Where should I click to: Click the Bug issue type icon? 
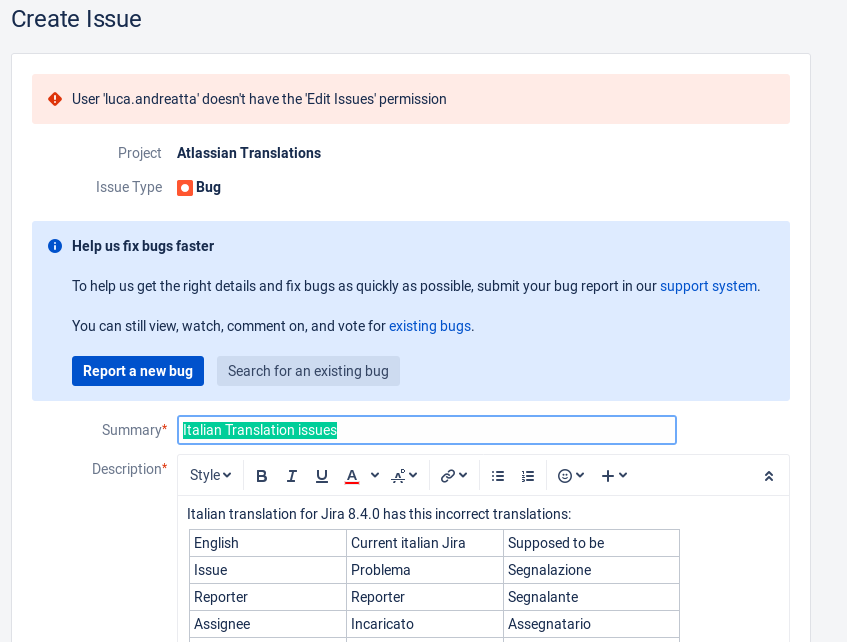tap(185, 188)
